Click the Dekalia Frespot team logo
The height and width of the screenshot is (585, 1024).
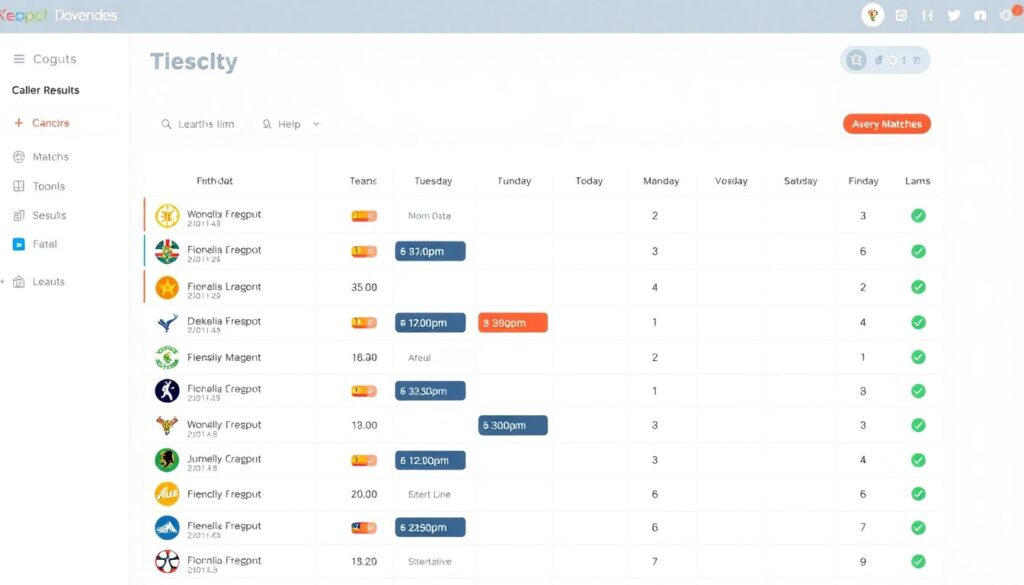(167, 323)
